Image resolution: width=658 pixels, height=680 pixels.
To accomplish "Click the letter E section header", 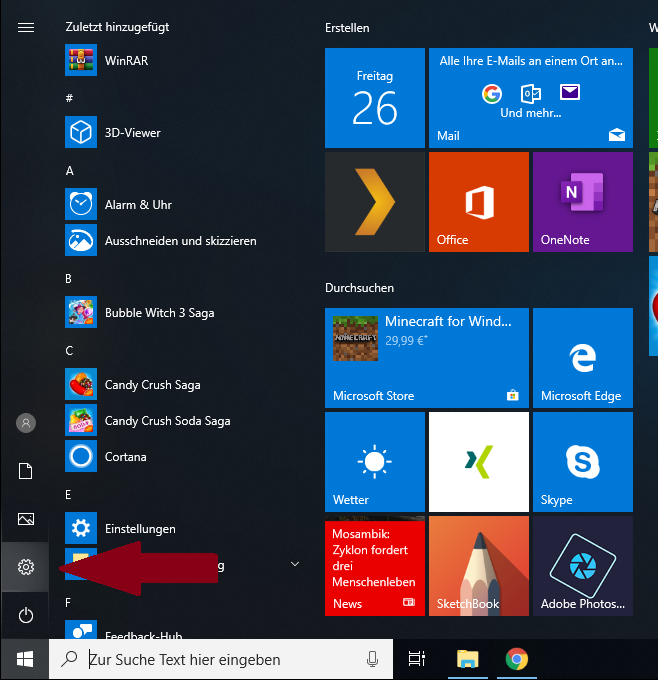I will pos(68,495).
